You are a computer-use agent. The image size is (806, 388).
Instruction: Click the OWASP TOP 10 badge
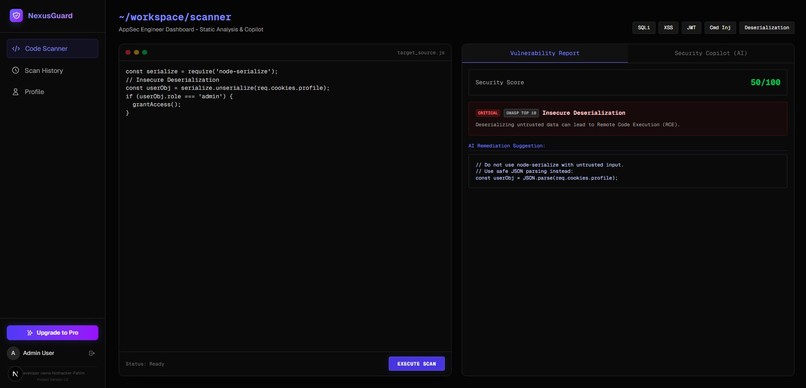pos(521,113)
